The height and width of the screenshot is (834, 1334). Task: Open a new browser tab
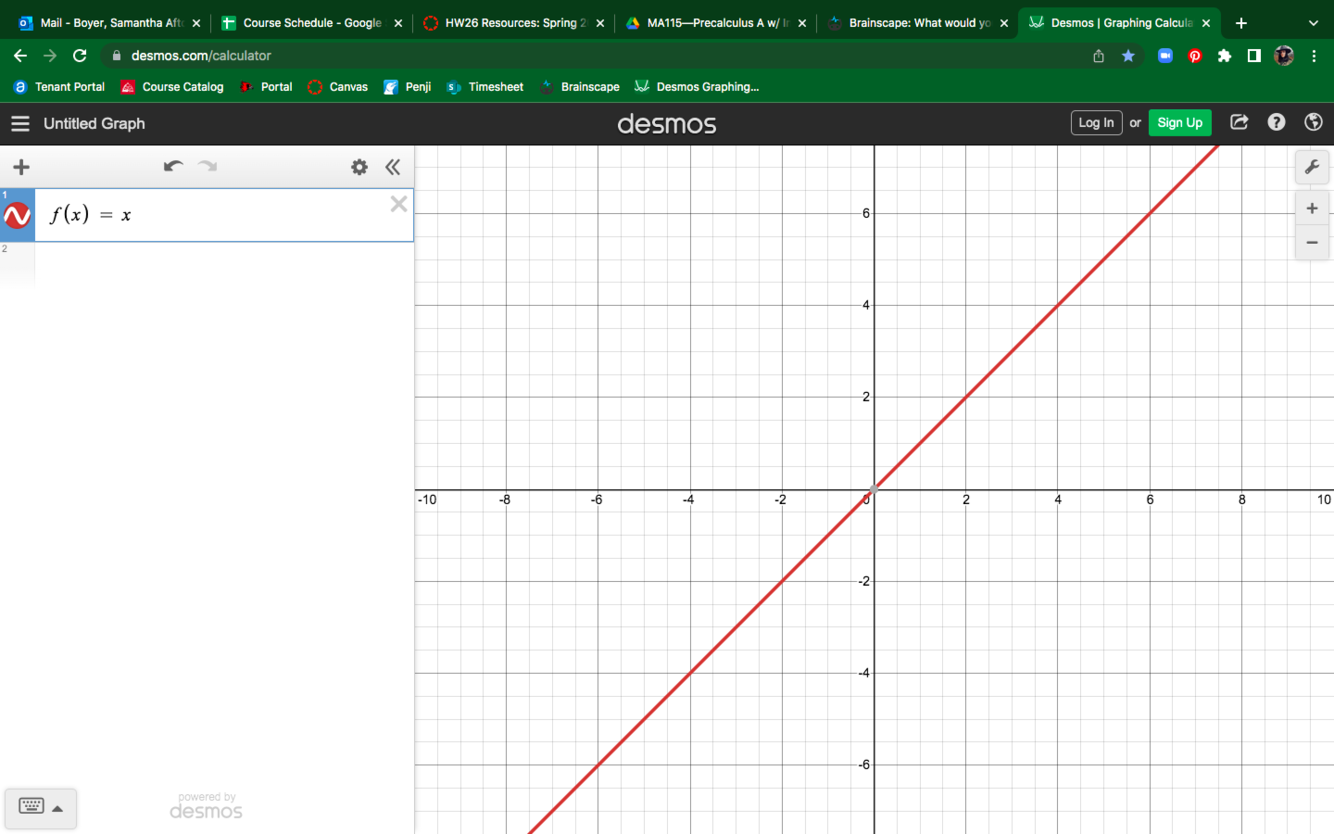[1241, 23]
